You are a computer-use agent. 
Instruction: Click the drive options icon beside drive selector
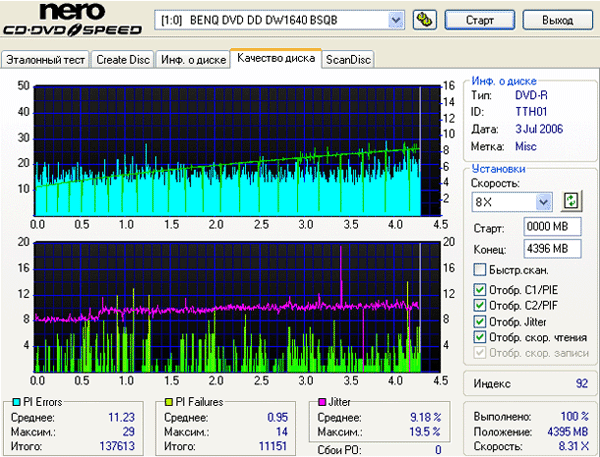(424, 20)
